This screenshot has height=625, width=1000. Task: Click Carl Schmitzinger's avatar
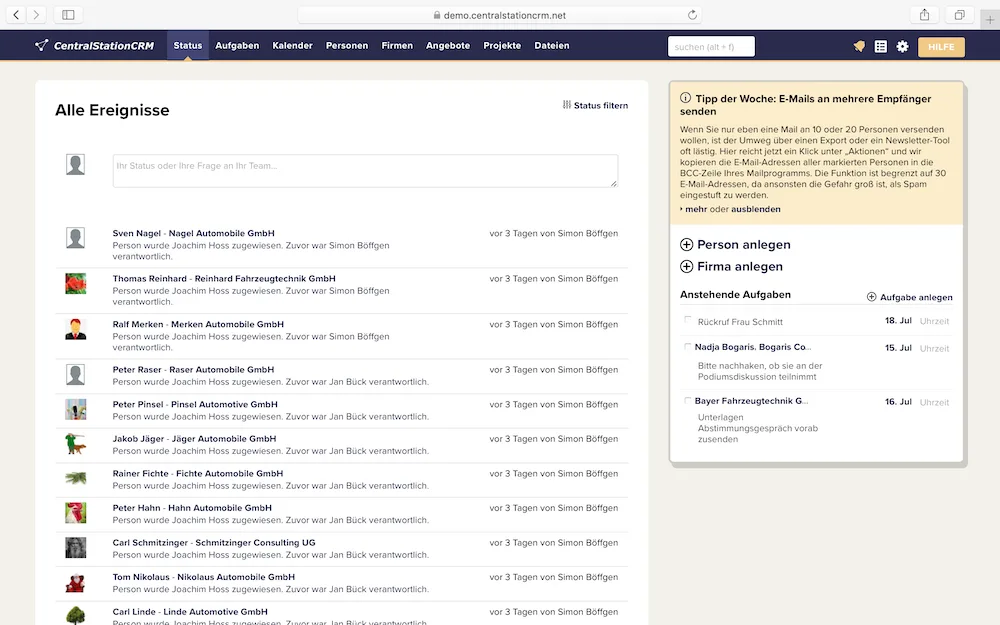(75, 547)
